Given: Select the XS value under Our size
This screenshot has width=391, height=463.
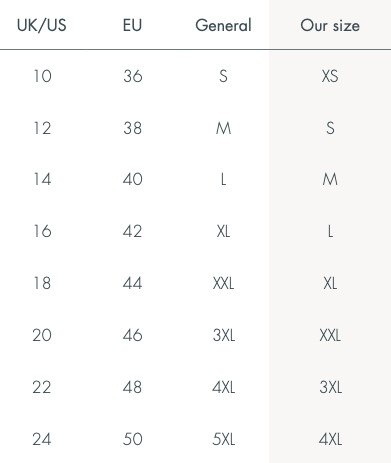Looking at the screenshot, I should point(330,76).
